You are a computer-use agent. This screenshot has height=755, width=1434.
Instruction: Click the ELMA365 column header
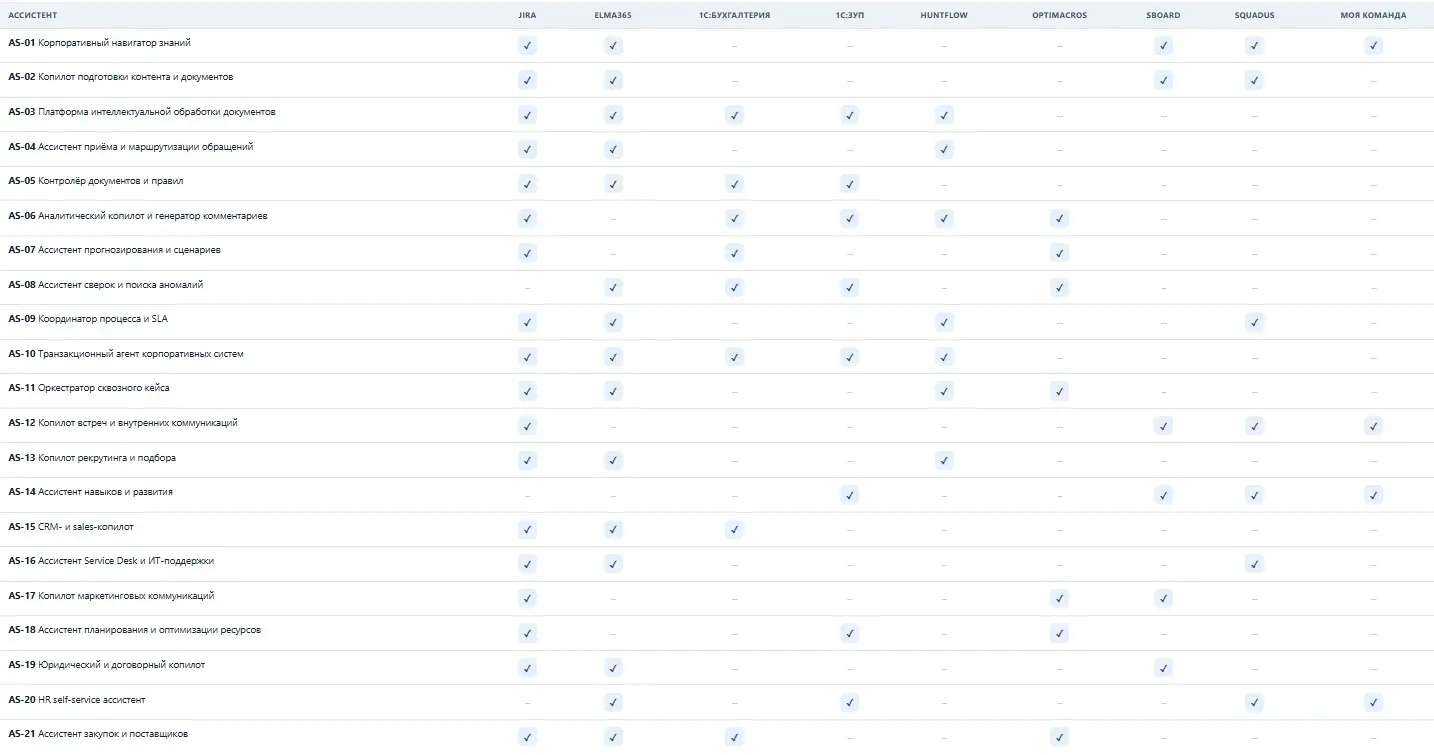[613, 16]
